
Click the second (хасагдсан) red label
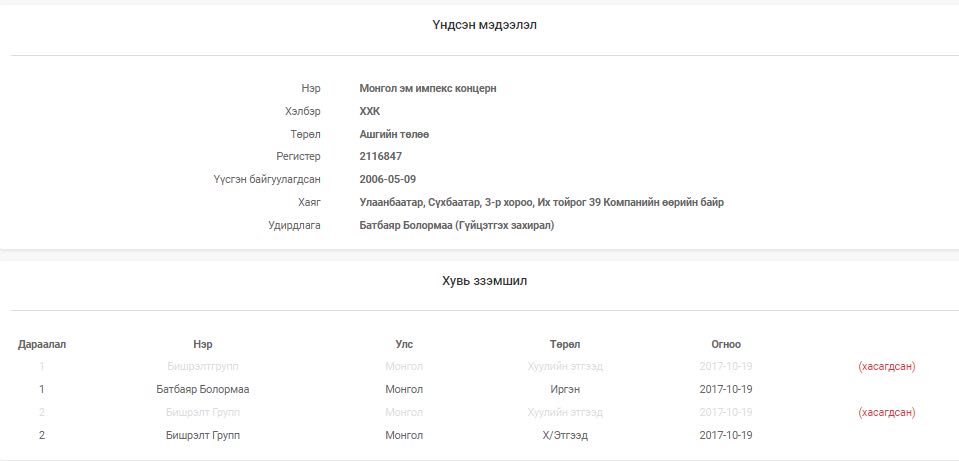(886, 412)
